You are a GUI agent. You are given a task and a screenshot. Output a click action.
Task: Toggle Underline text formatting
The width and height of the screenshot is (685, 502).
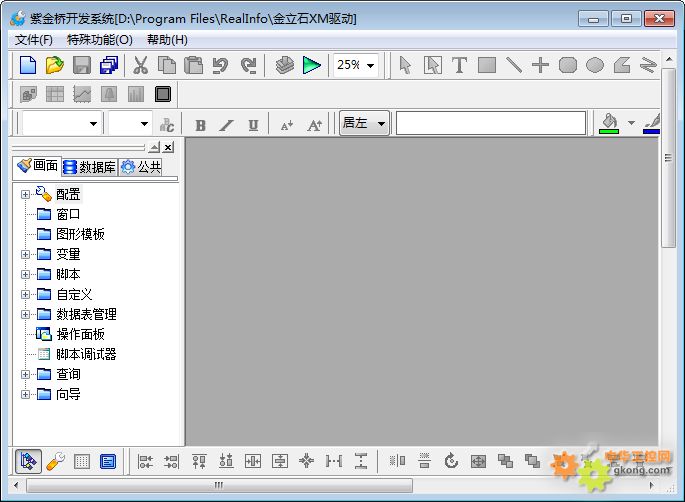pos(253,124)
